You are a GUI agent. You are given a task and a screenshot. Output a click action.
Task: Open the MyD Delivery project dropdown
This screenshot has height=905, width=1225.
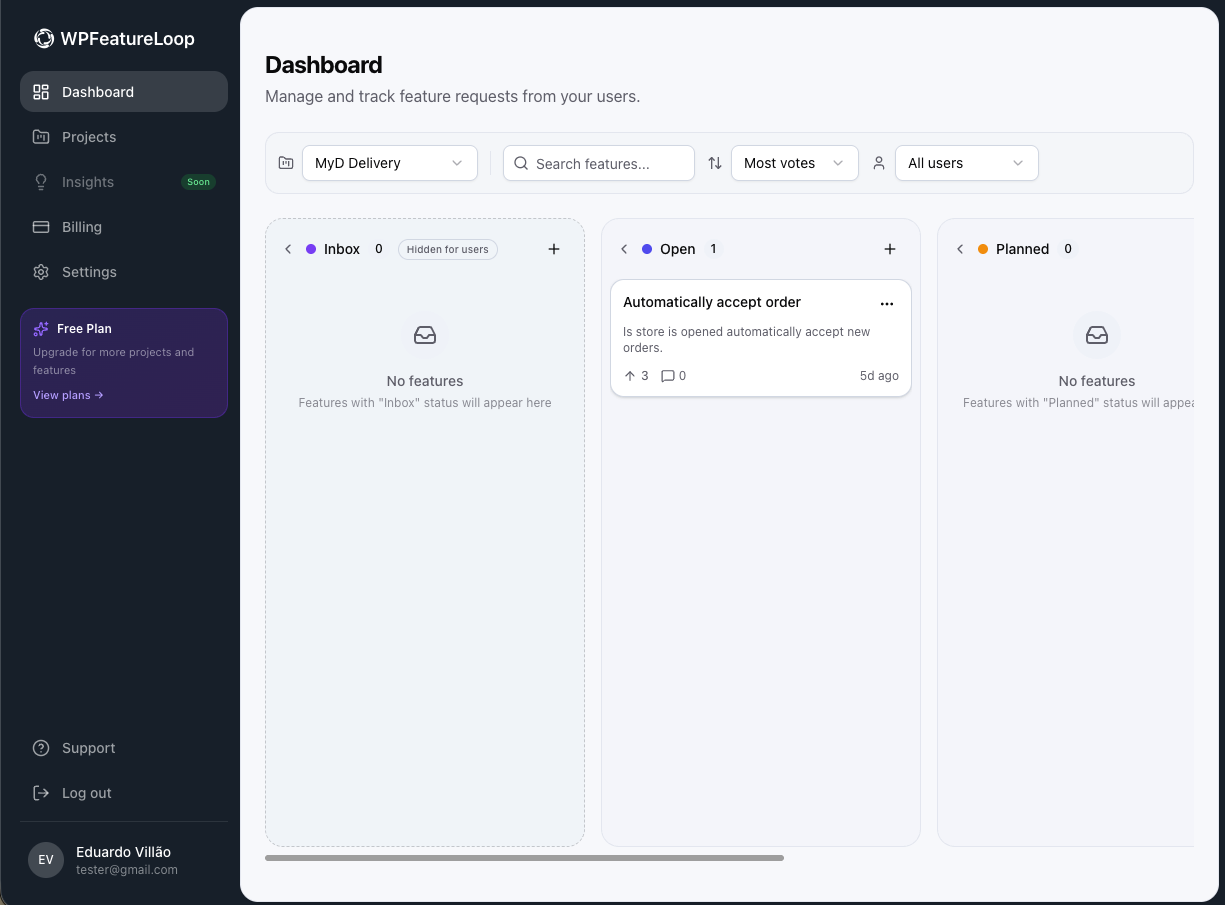point(389,162)
